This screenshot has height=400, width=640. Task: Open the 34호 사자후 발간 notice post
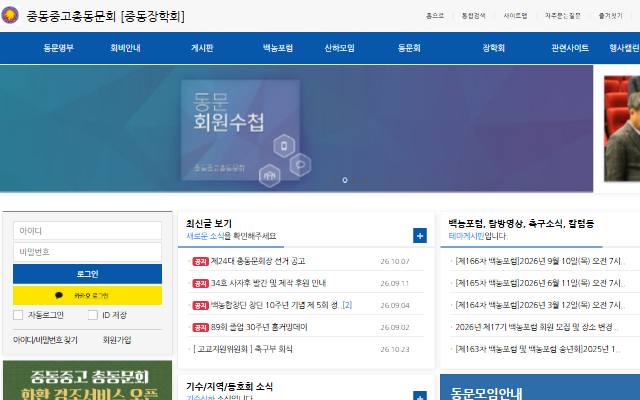(x=268, y=283)
